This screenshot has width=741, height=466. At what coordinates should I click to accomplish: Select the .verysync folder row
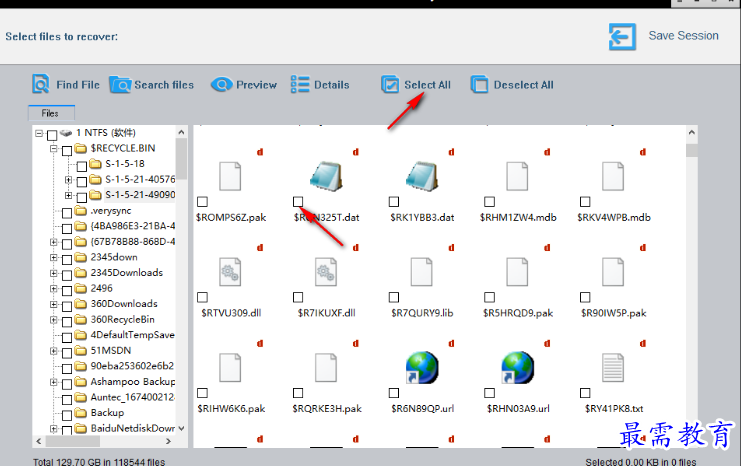pyautogui.click(x=111, y=211)
